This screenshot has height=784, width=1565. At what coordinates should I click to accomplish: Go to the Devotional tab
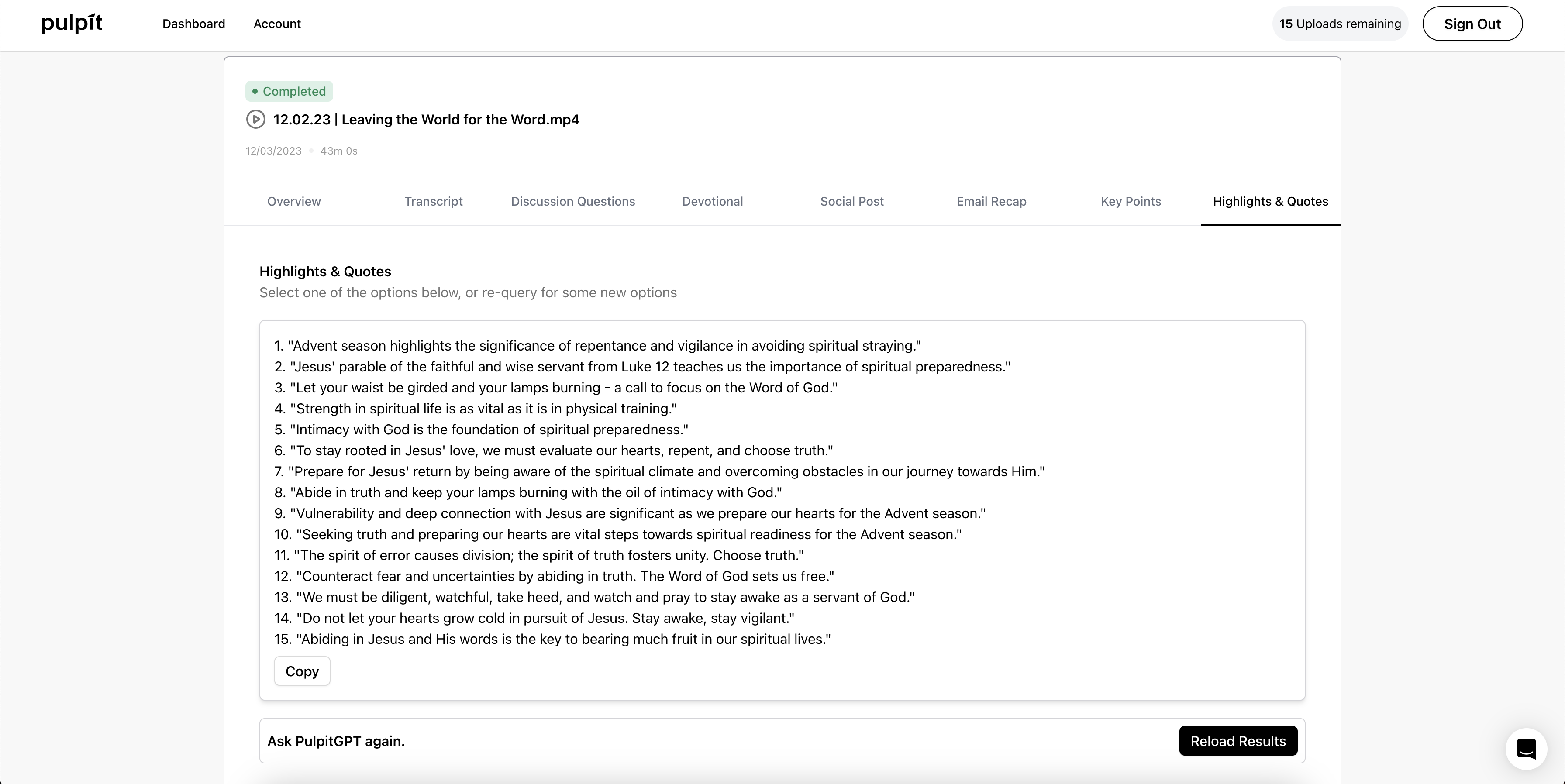[x=712, y=201]
